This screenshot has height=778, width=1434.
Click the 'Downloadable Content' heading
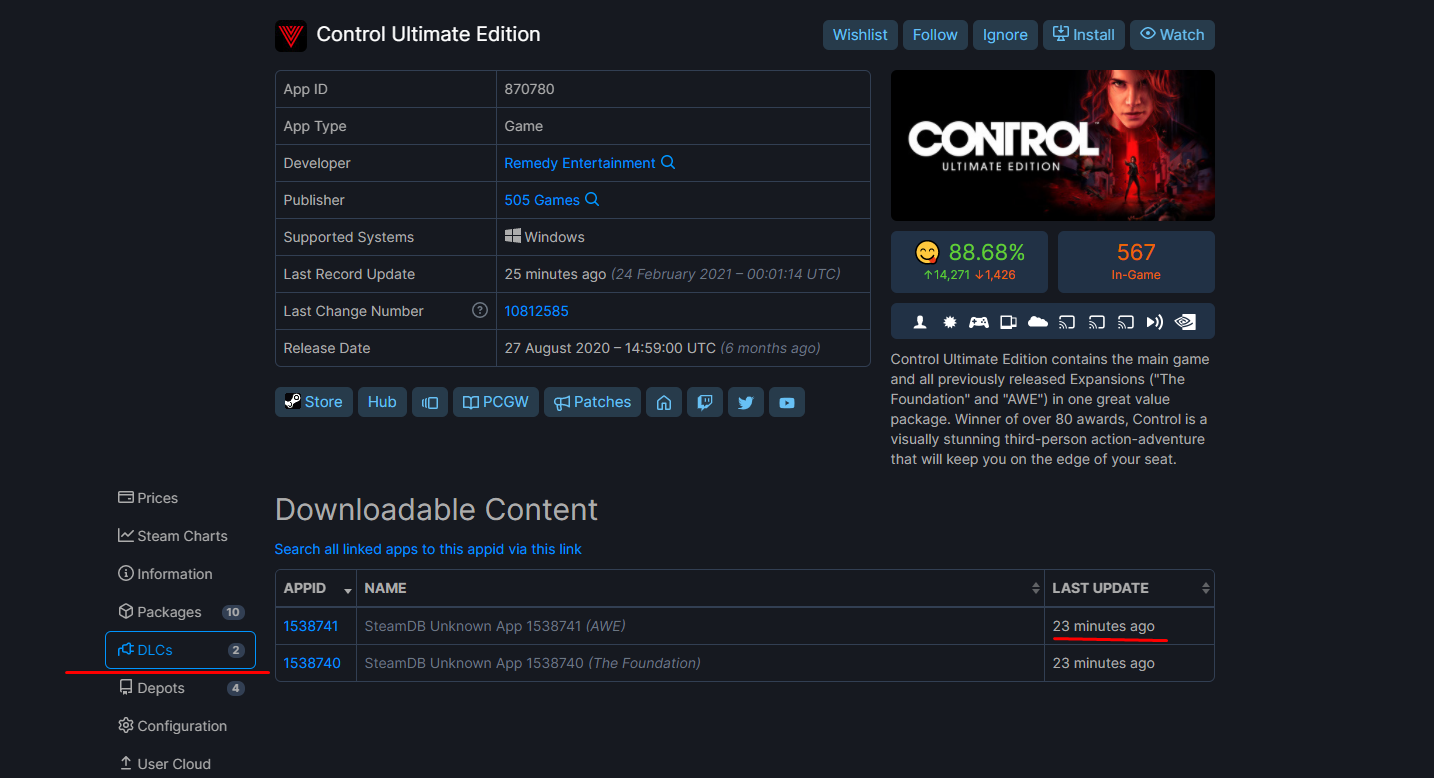click(x=436, y=510)
